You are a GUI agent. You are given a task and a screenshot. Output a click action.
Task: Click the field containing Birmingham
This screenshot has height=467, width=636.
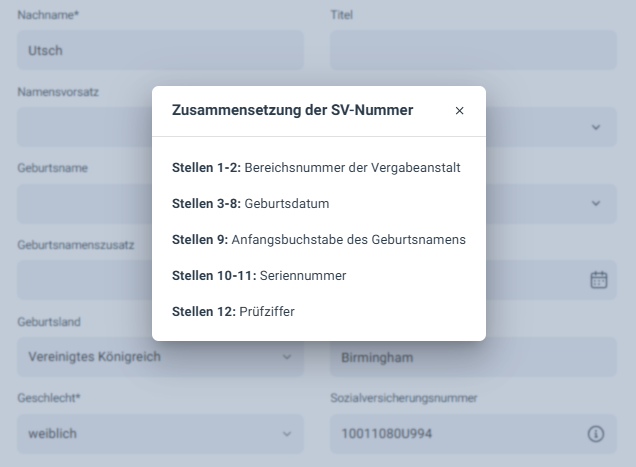pos(473,357)
